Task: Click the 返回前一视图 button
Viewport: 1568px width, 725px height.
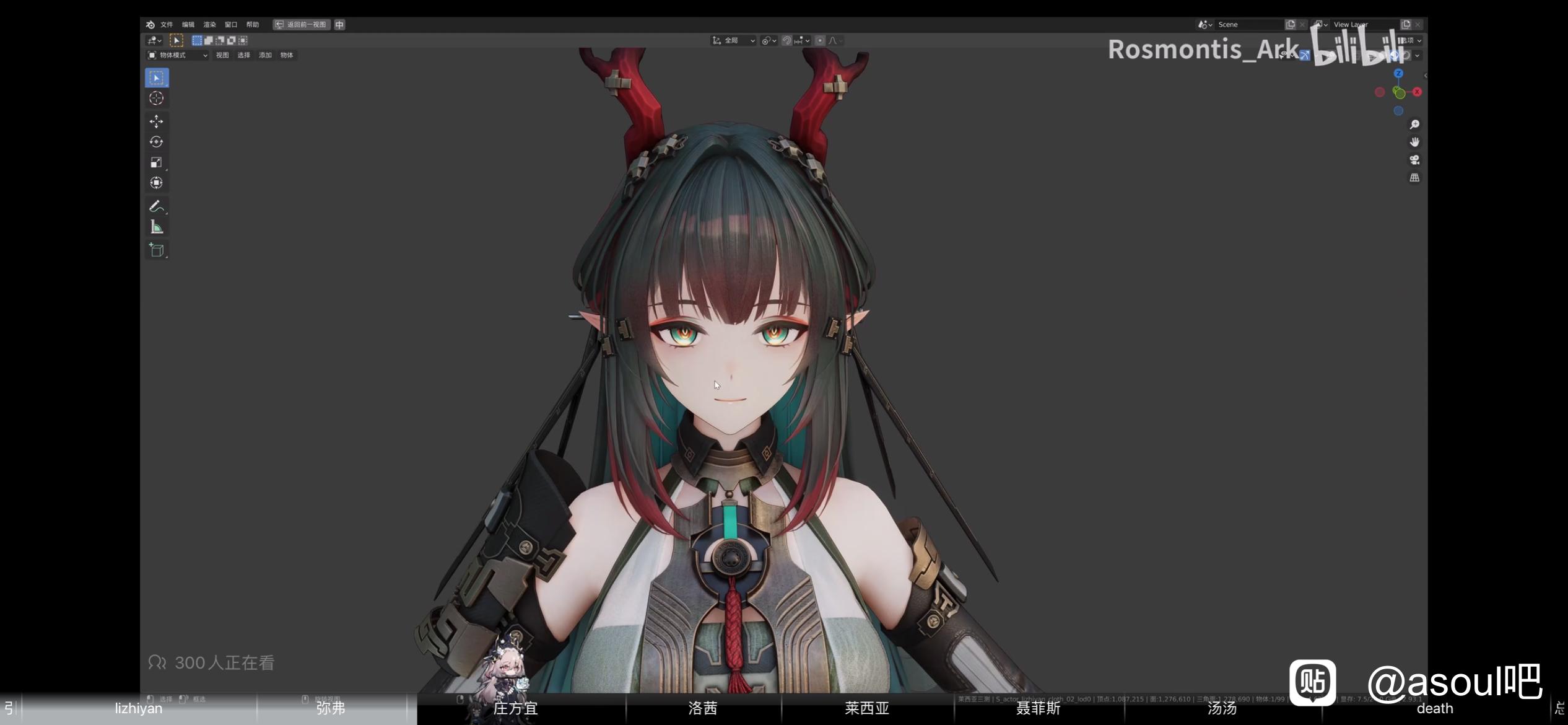Action: point(301,25)
